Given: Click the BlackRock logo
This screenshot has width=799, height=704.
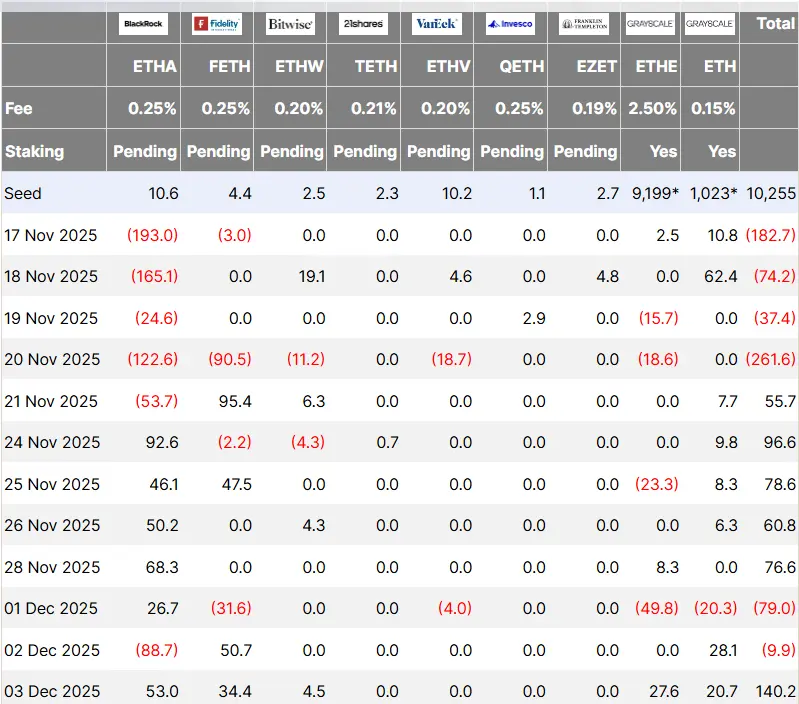Looking at the screenshot, I should pyautogui.click(x=143, y=24).
